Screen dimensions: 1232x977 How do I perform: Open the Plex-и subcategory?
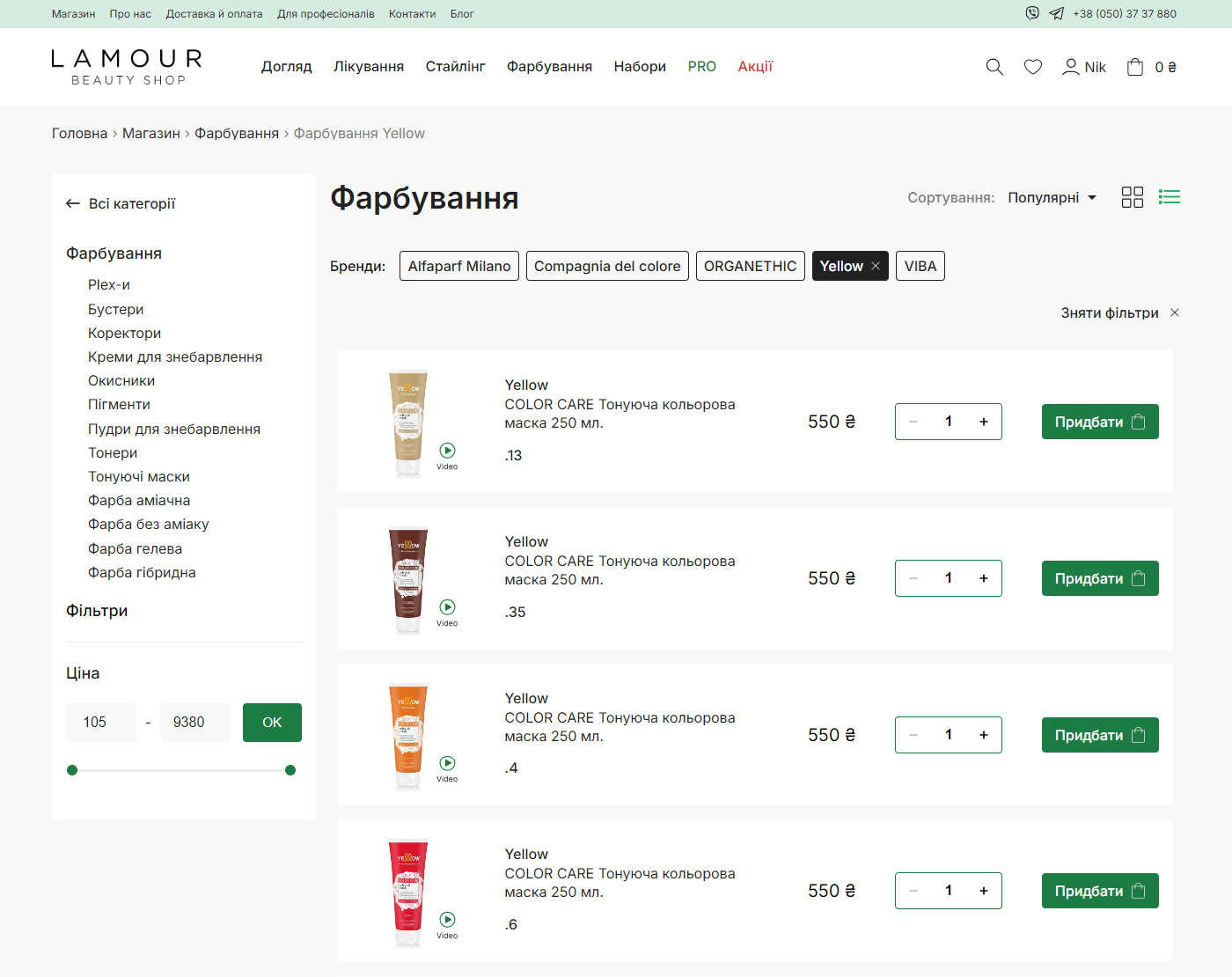(109, 285)
